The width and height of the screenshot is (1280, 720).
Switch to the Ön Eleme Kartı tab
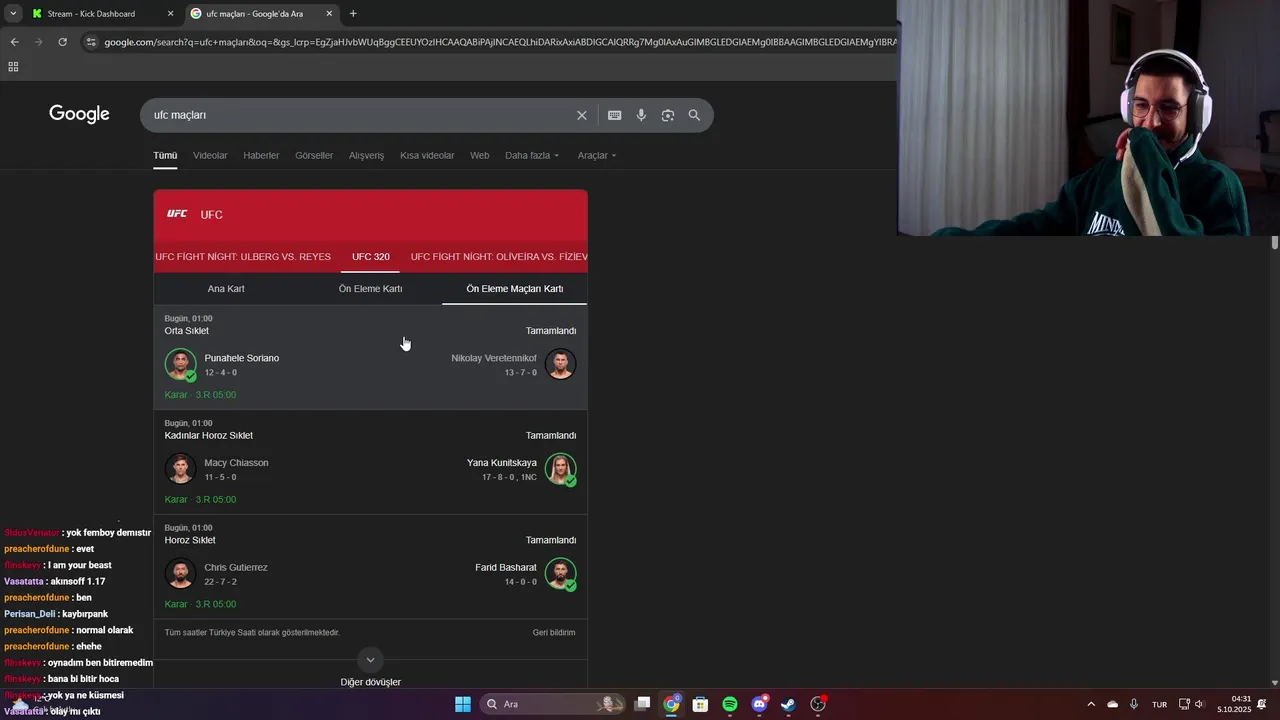(370, 289)
